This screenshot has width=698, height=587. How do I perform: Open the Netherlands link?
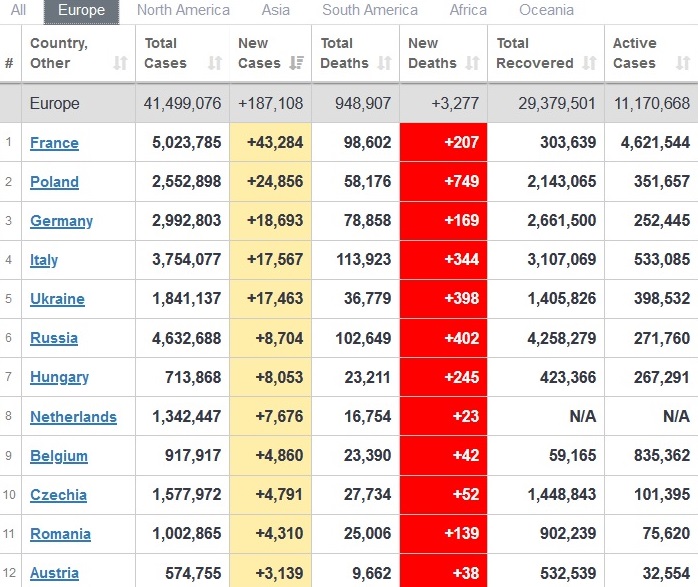(x=73, y=417)
